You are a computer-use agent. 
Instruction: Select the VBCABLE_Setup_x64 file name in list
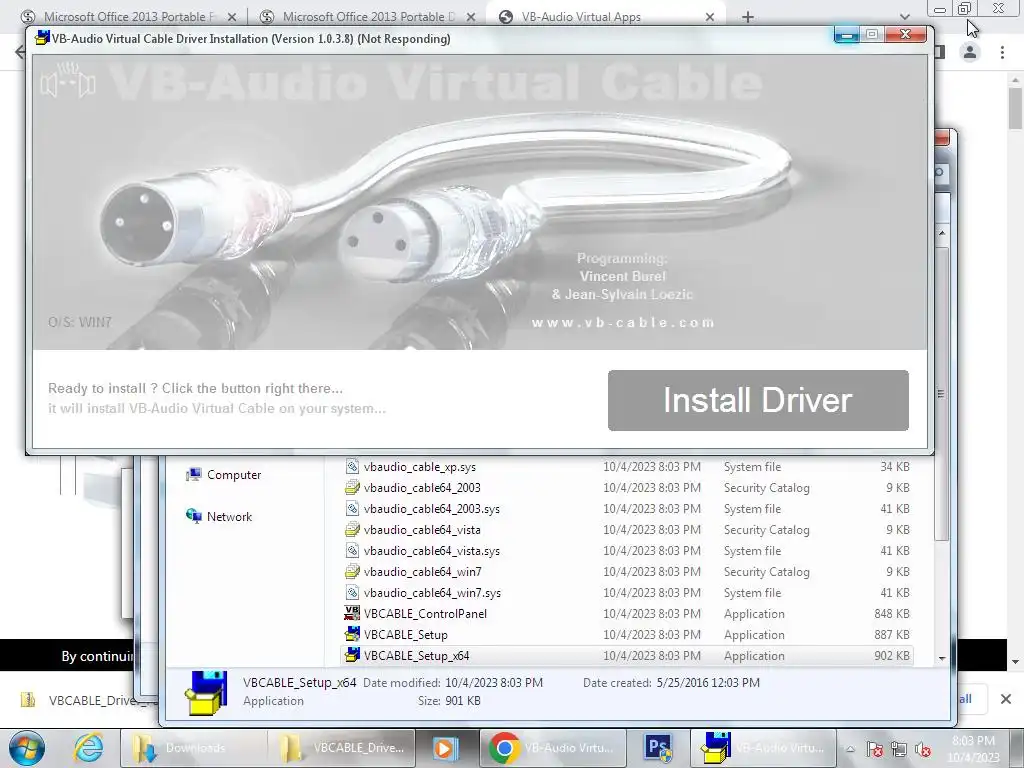tap(417, 655)
